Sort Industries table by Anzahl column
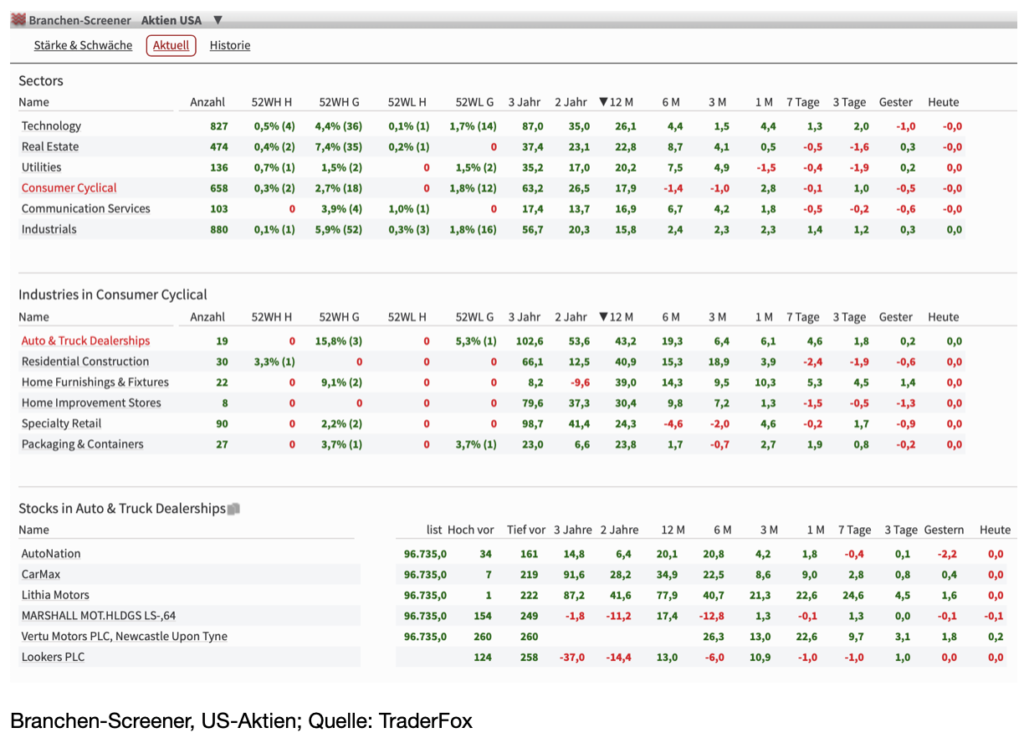The width and height of the screenshot is (1024, 738). tap(207, 317)
